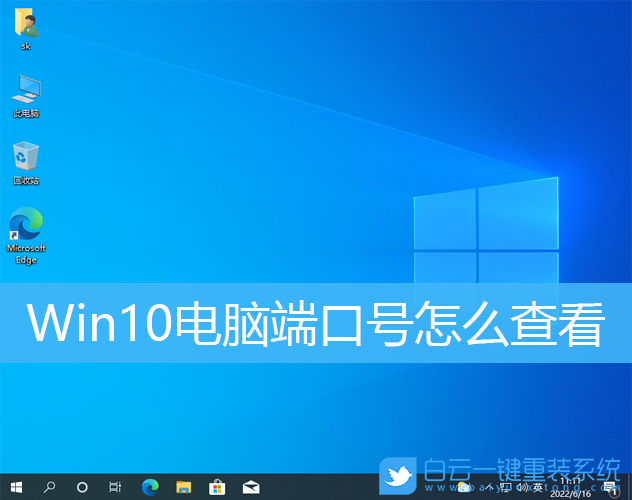
Task: Open the volume speaker control
Action: point(522,488)
